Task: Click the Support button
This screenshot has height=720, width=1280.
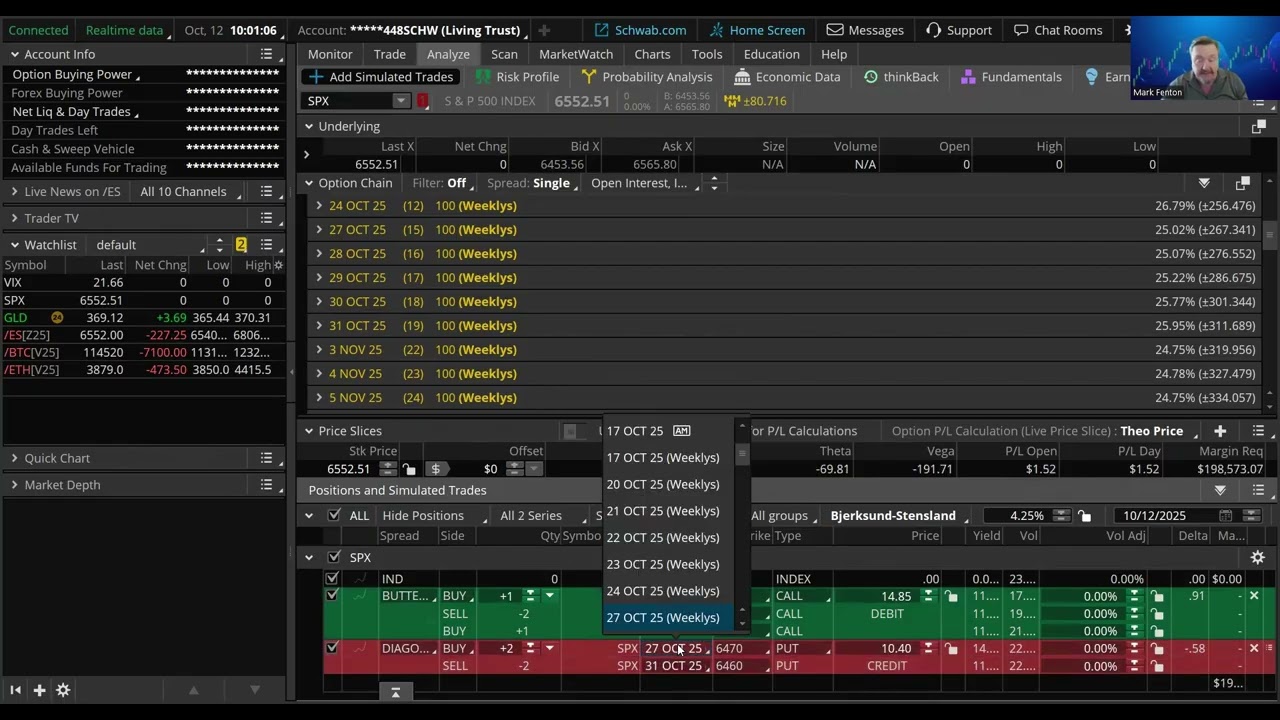Action: 958,30
